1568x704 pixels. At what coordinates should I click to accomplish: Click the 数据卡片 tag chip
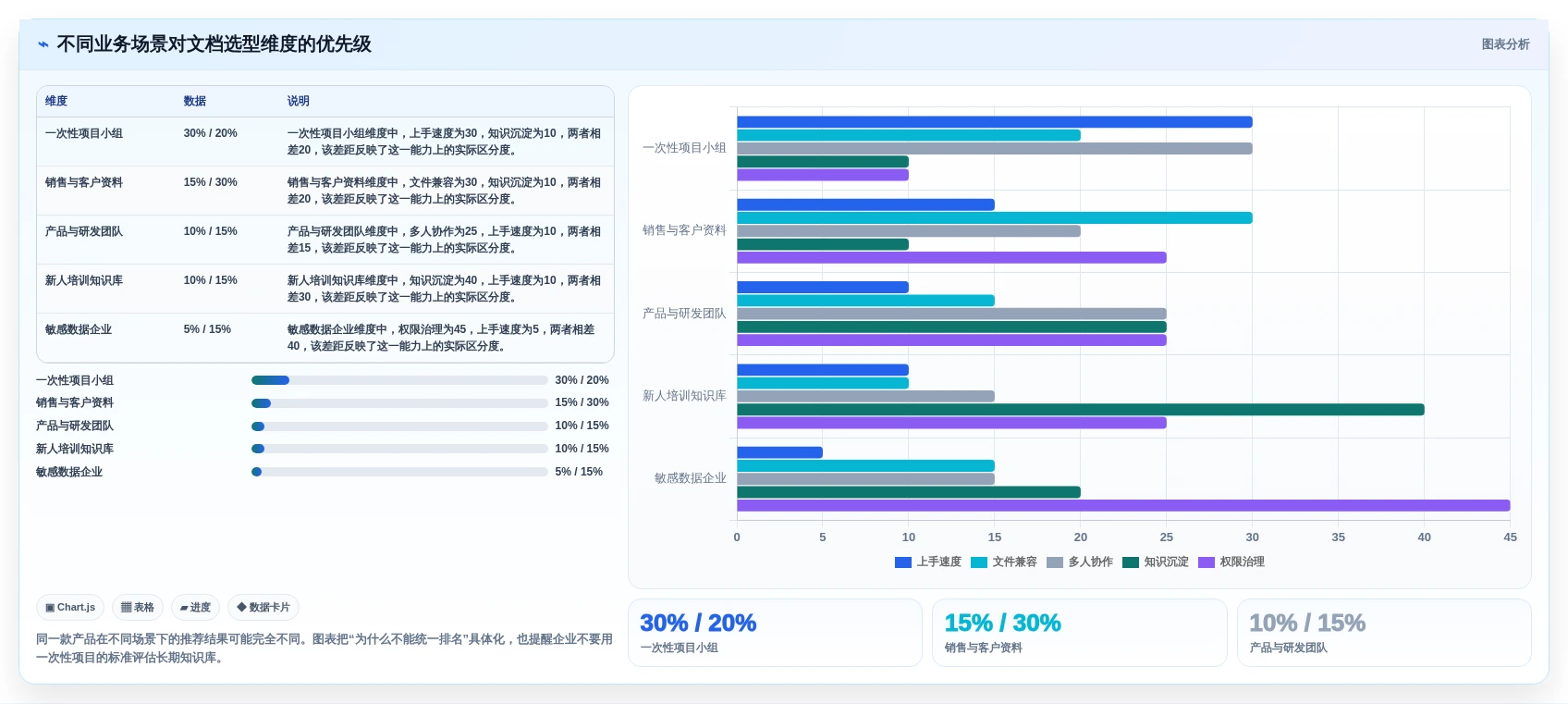263,608
